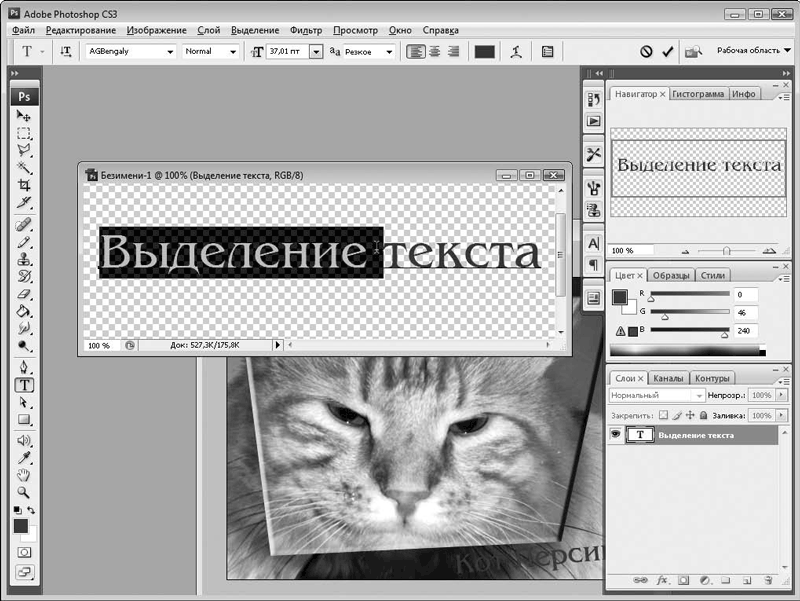
Task: Toggle Character and Paragraph palettes
Action: click(x=547, y=52)
